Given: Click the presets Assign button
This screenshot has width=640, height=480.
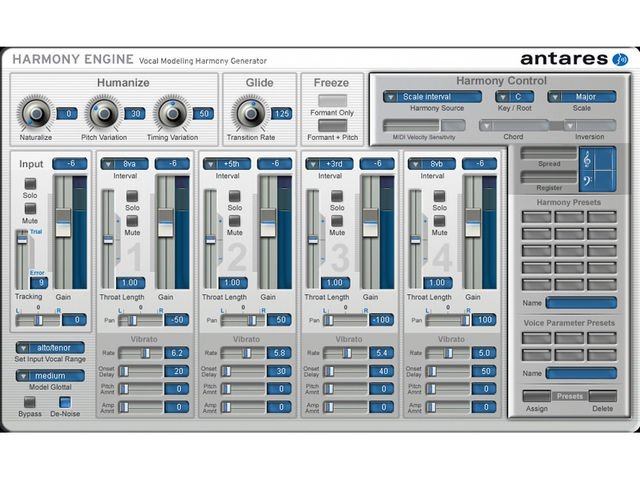Looking at the screenshot, I should tap(537, 396).
